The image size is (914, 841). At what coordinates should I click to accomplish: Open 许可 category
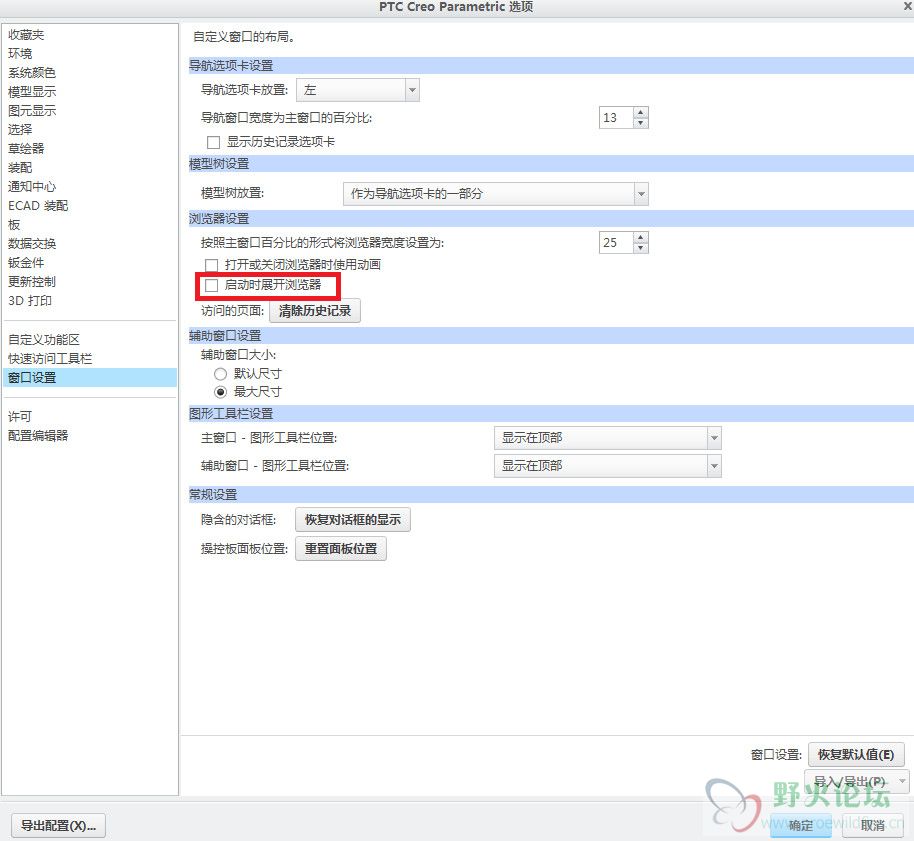[x=20, y=416]
